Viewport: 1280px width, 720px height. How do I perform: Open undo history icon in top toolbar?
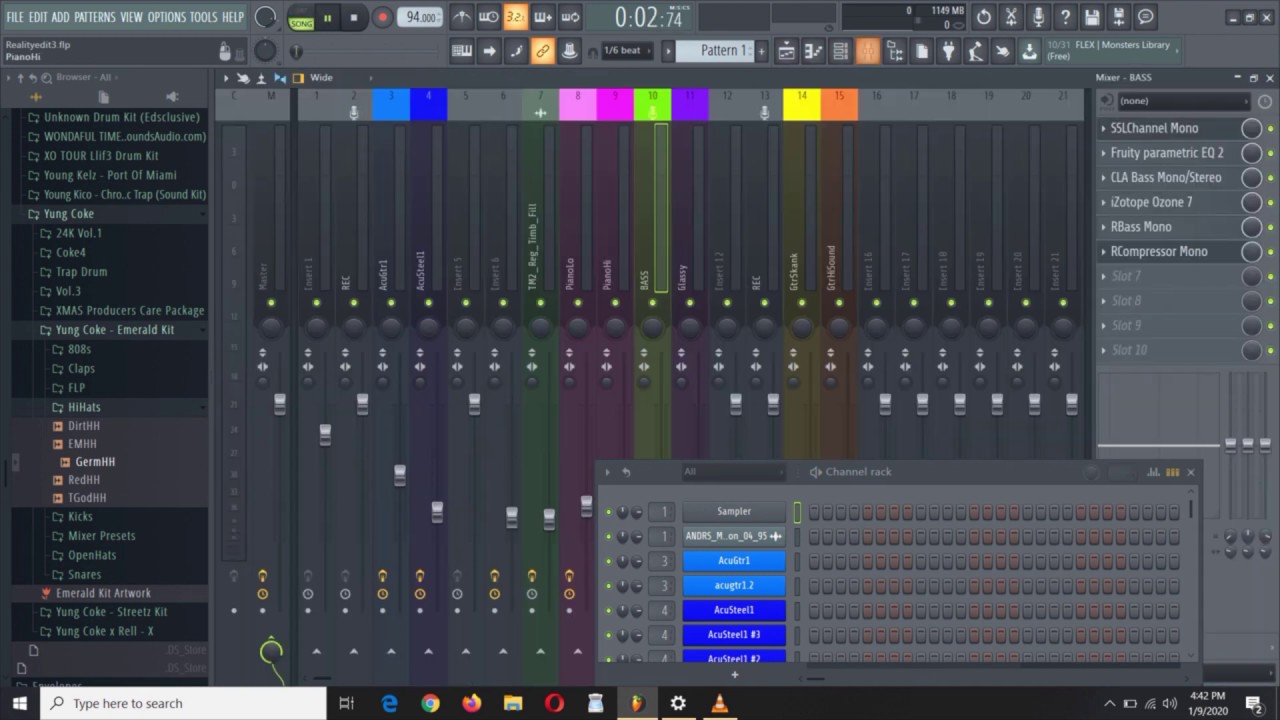click(x=984, y=17)
